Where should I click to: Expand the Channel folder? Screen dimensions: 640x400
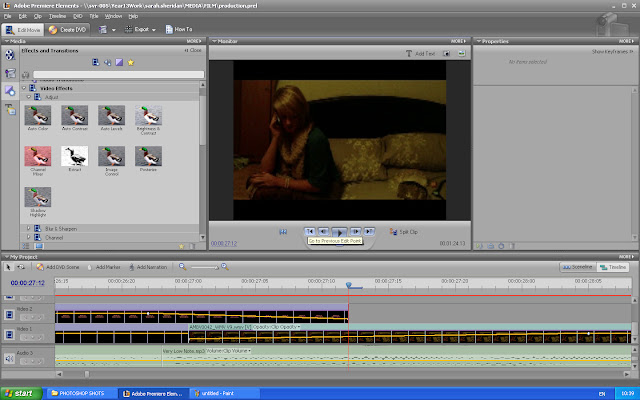[29, 238]
